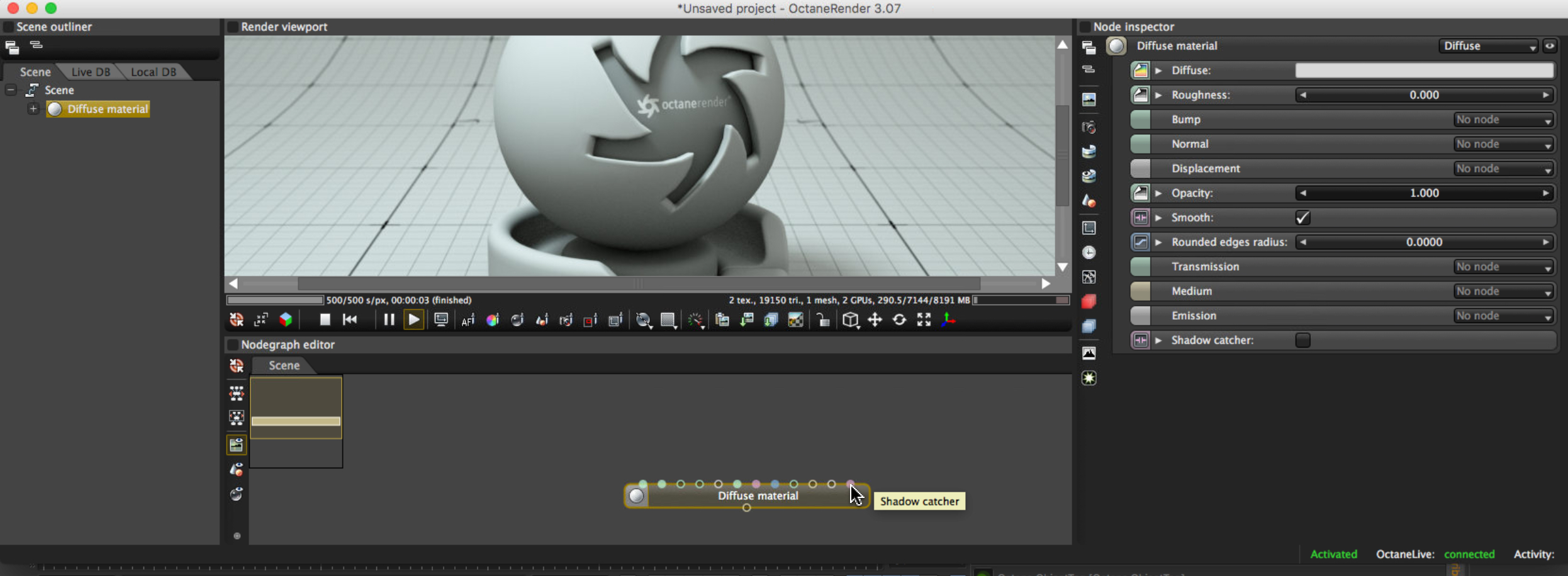Select Diffuse material in Scene outliner
Image resolution: width=1568 pixels, height=576 pixels.
[98, 109]
